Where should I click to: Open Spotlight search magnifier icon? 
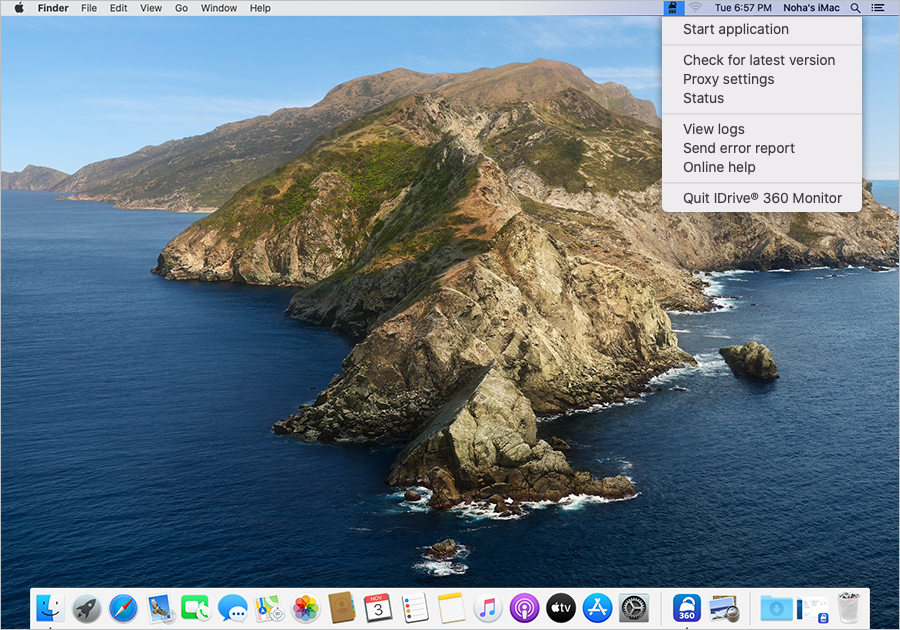tap(855, 8)
